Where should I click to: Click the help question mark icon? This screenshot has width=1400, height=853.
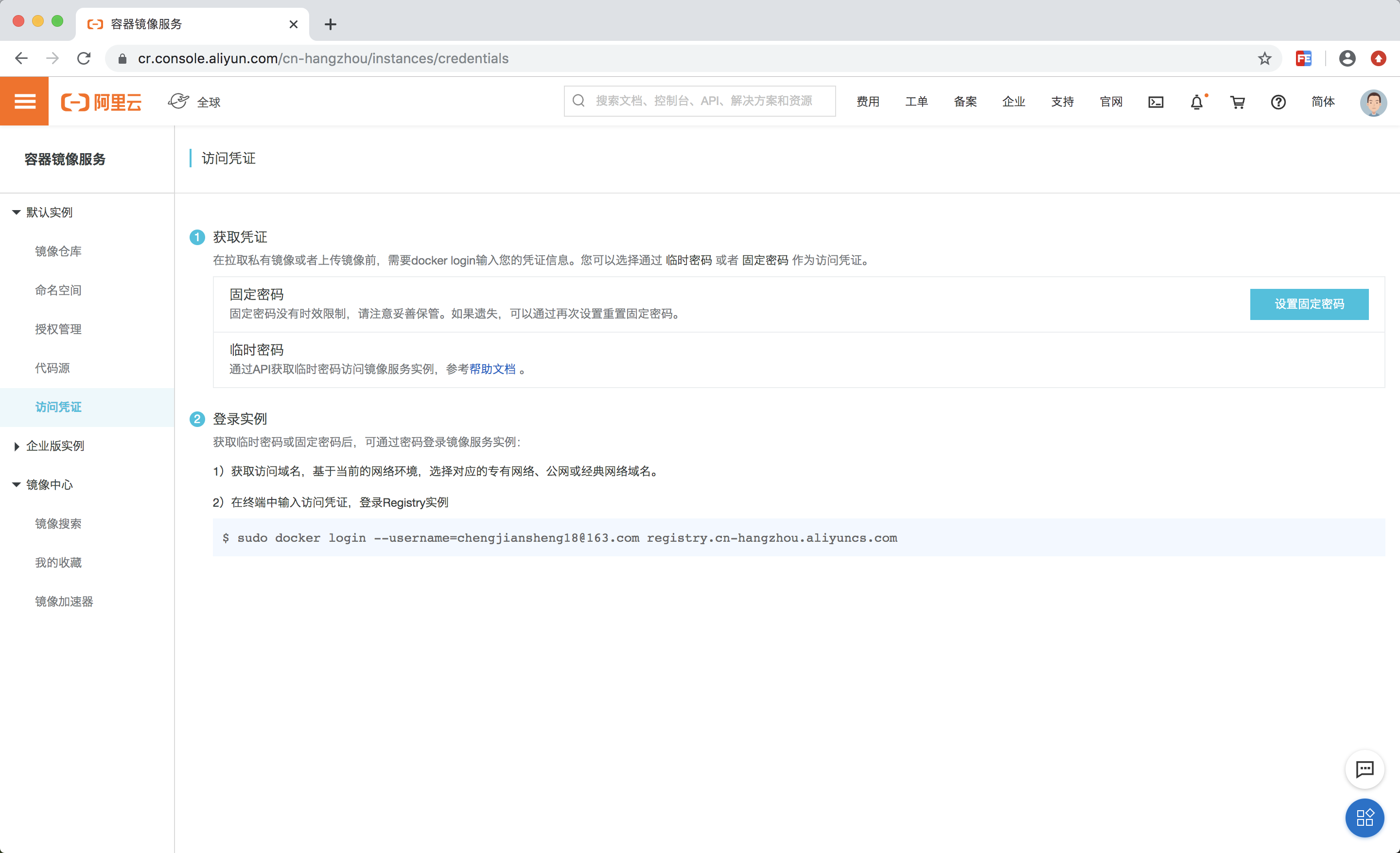pyautogui.click(x=1278, y=102)
